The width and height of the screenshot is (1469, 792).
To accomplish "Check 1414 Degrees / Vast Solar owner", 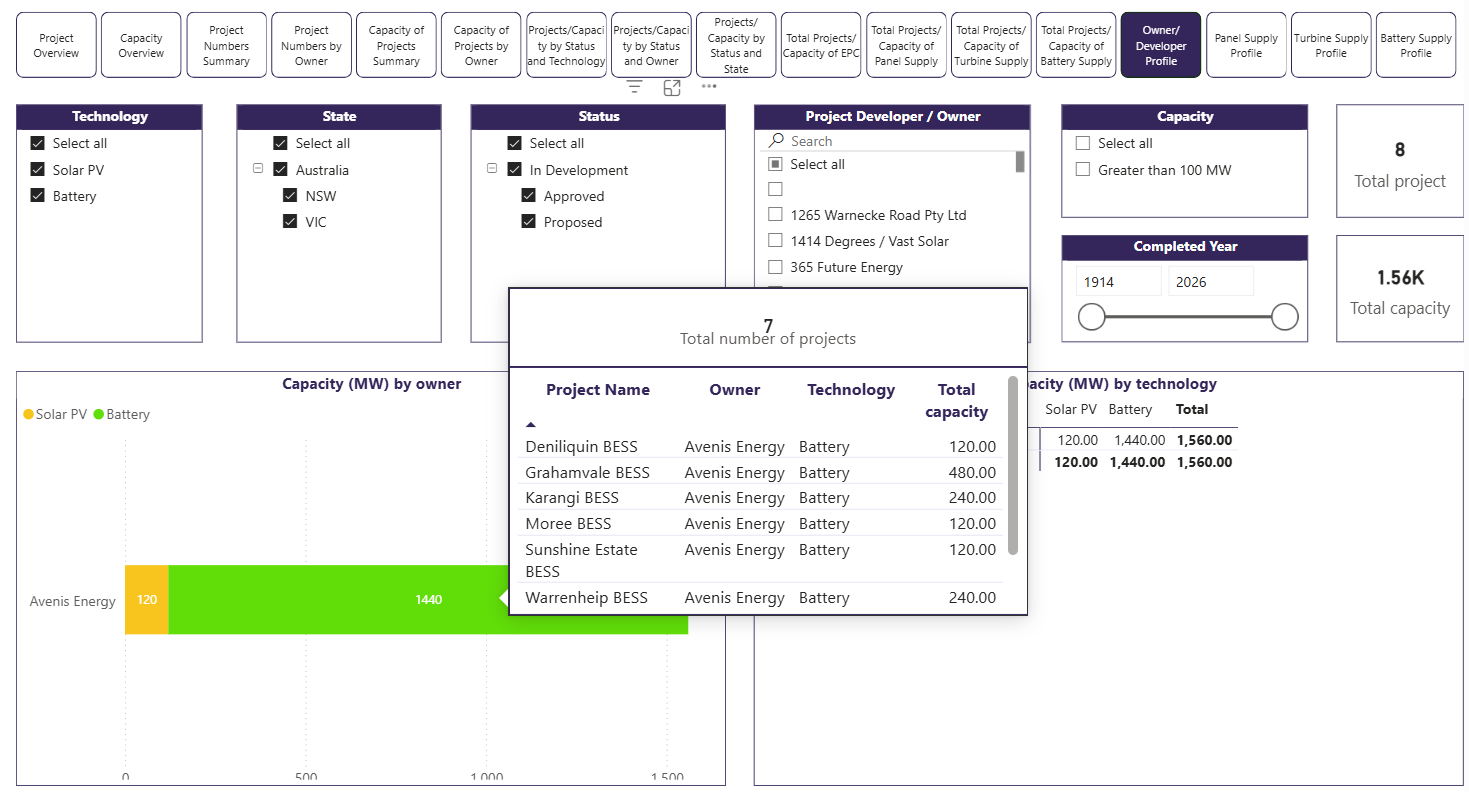I will coord(775,241).
